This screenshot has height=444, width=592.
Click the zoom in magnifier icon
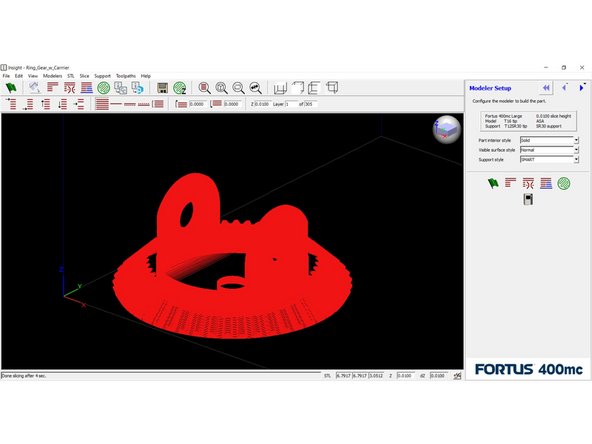pos(221,88)
